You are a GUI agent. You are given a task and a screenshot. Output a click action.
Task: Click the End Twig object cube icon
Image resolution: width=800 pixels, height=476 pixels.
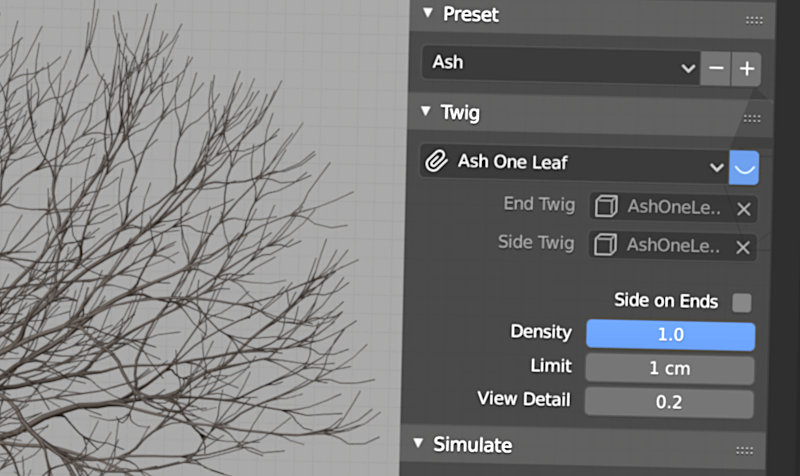[606, 207]
